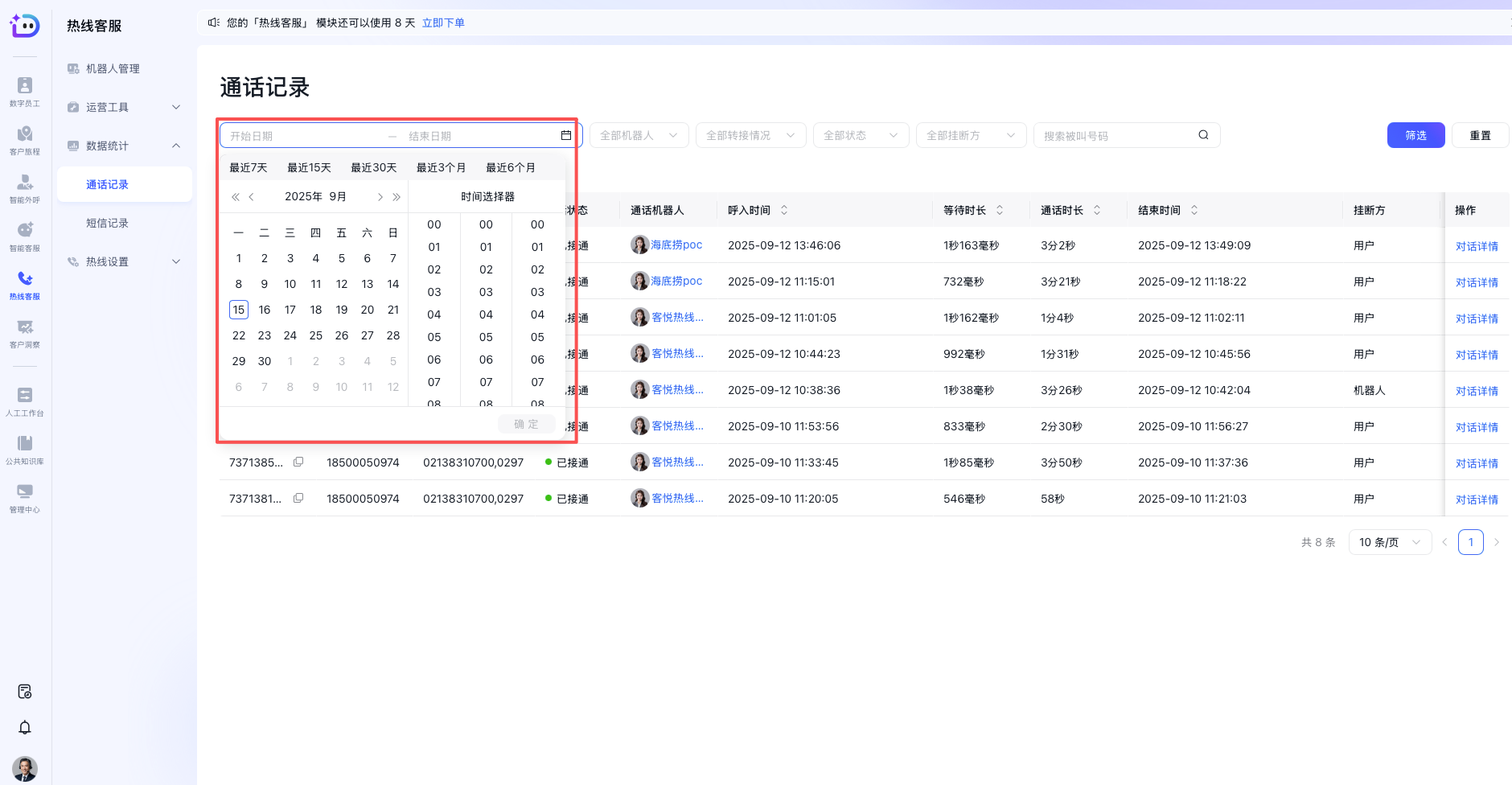Image resolution: width=1512 pixels, height=785 pixels.
Task: Click the search icon in 搜索被叫号码 field
Action: 1203,135
